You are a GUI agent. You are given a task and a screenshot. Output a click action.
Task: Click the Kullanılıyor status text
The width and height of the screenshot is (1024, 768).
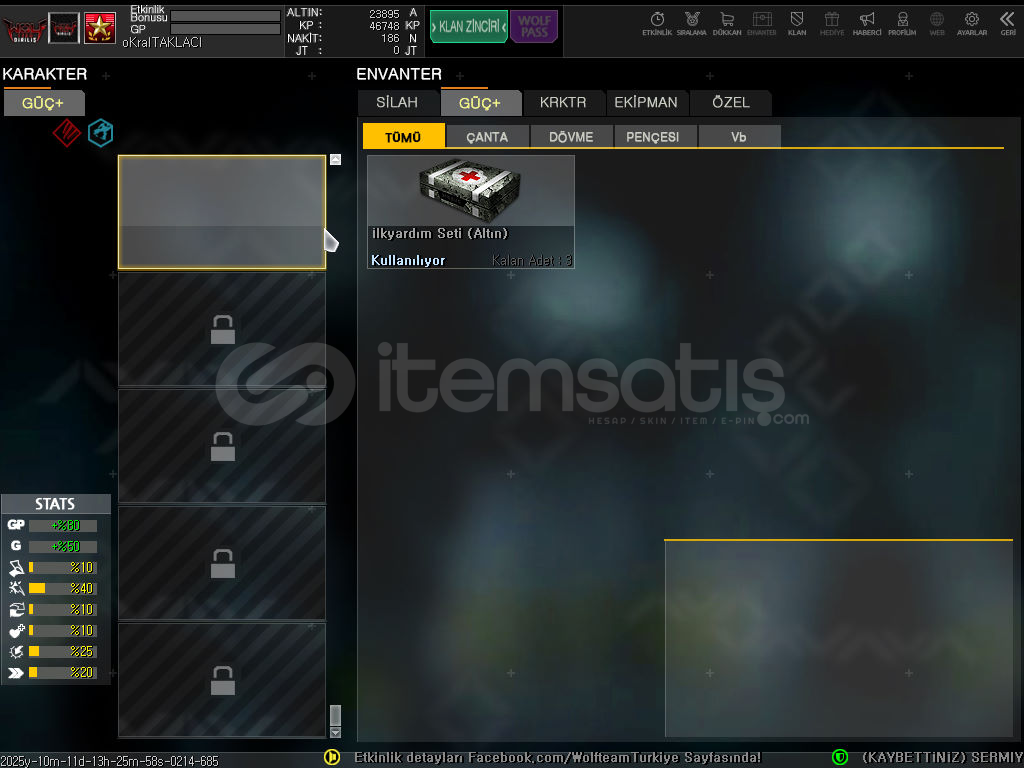[x=408, y=260]
